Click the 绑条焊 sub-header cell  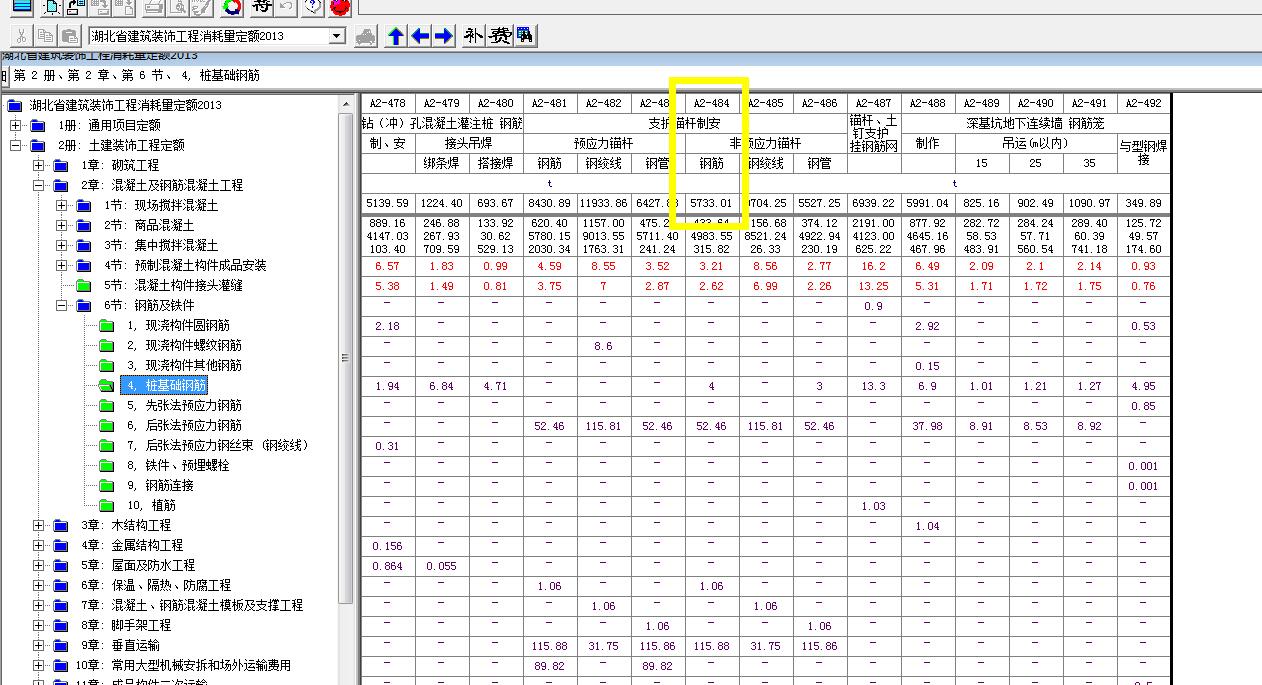point(441,163)
